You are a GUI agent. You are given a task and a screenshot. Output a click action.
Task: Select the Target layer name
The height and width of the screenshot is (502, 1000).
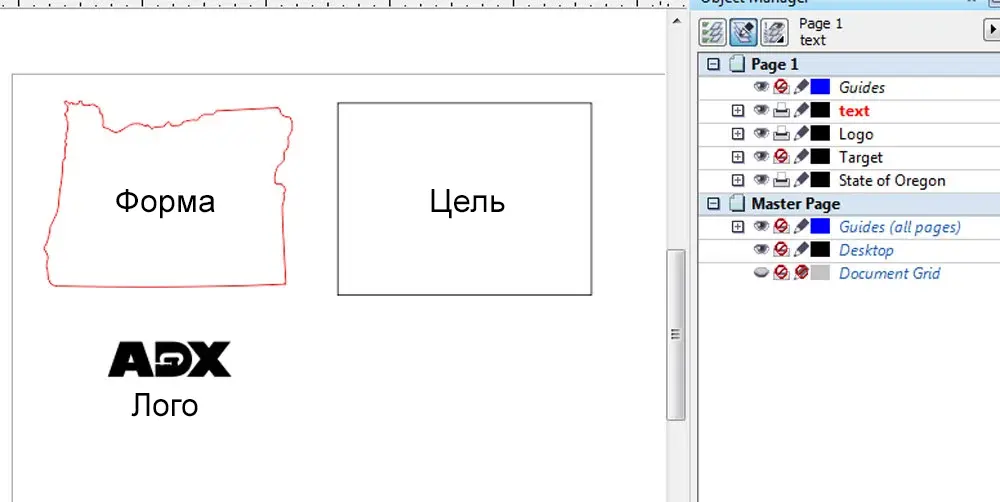[860, 158]
